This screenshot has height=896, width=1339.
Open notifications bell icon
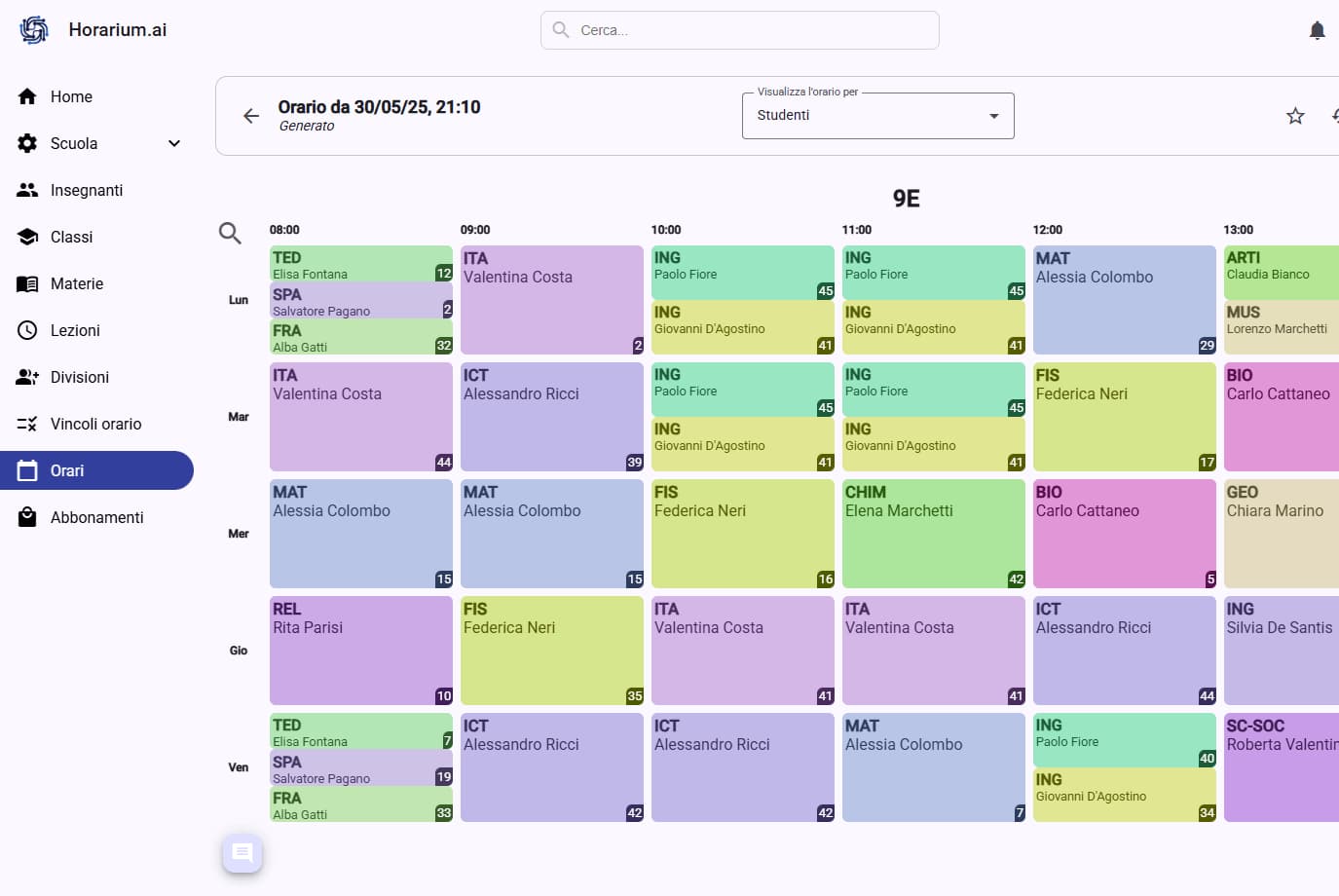(1317, 30)
